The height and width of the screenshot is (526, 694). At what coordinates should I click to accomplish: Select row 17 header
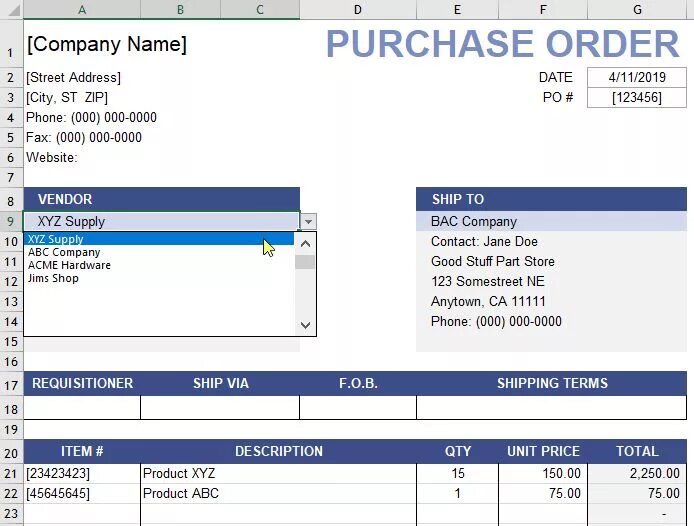point(11,385)
